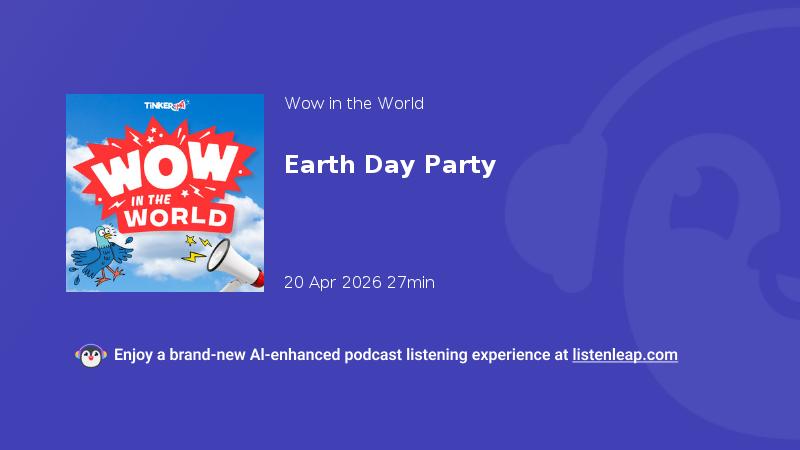Click the date and duration "20 Apr 2026 27min"
Screen dimensions: 800x450
359,282
